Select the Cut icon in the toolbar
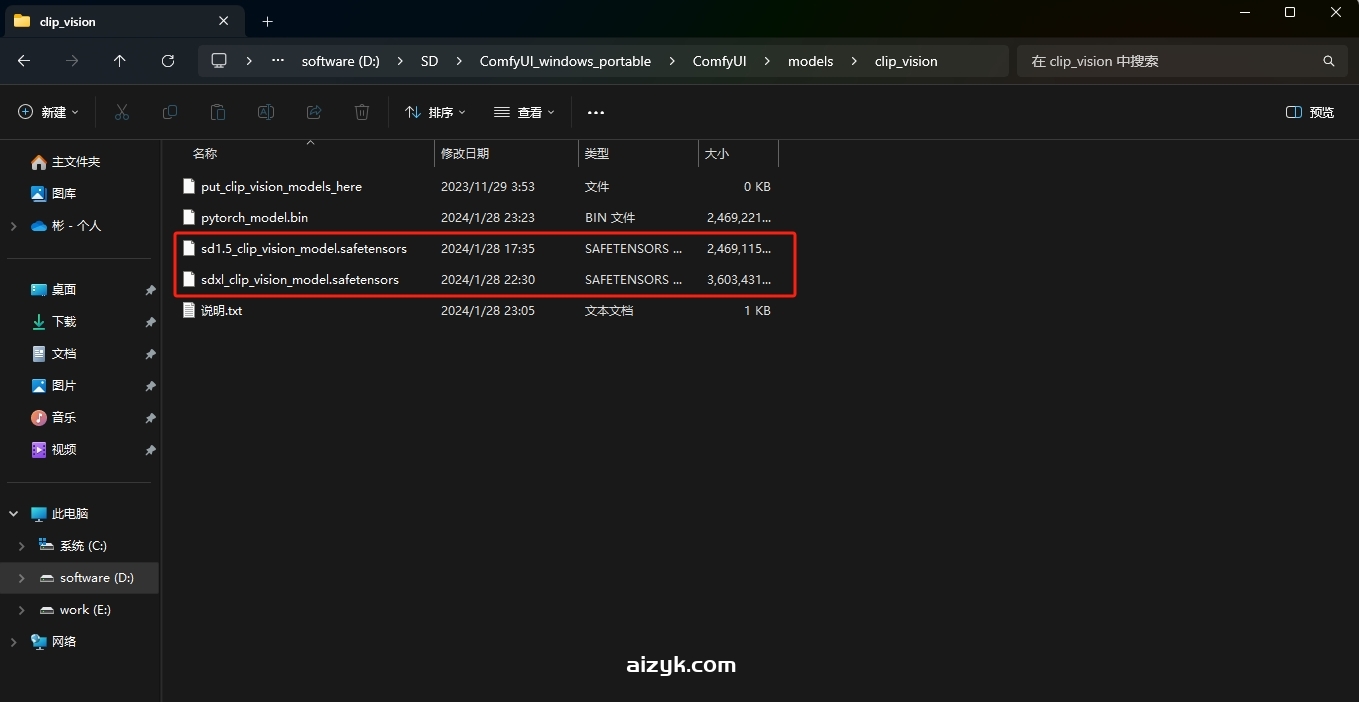 [x=121, y=112]
